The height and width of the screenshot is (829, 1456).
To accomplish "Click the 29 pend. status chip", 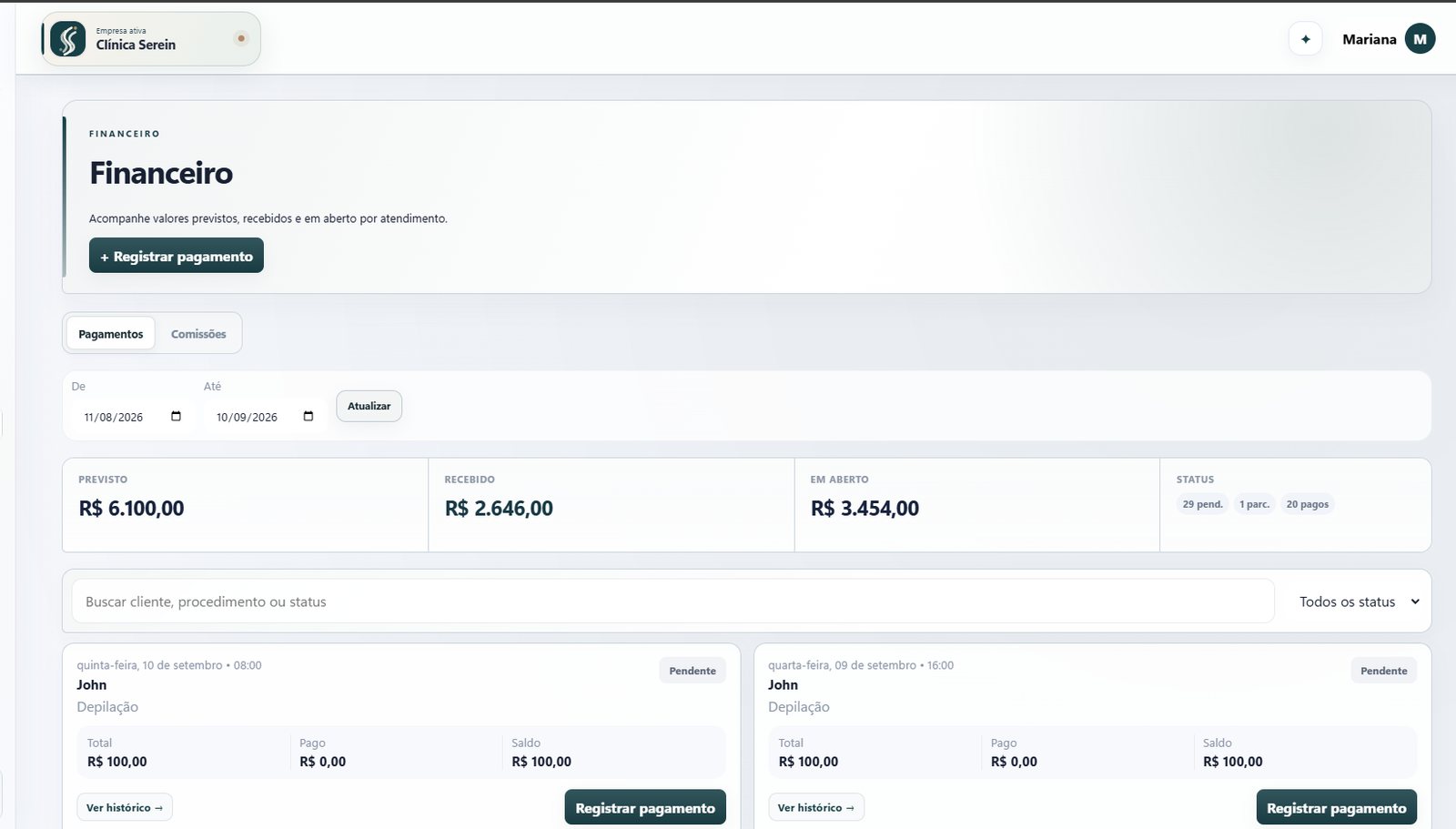I will [x=1202, y=504].
